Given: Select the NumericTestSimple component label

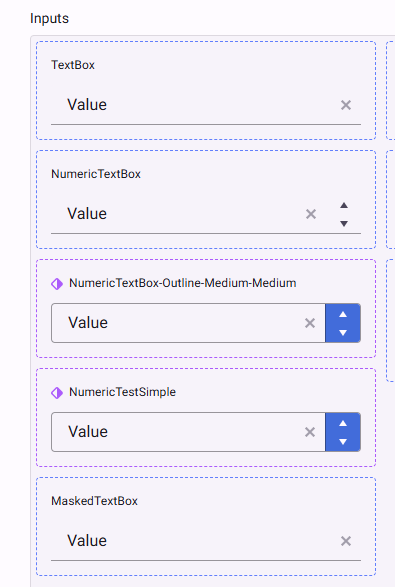Looking at the screenshot, I should 122,392.
